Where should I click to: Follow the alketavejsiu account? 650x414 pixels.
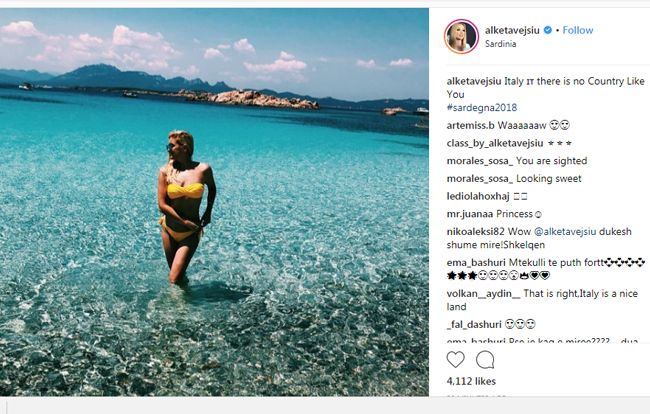pyautogui.click(x=577, y=30)
